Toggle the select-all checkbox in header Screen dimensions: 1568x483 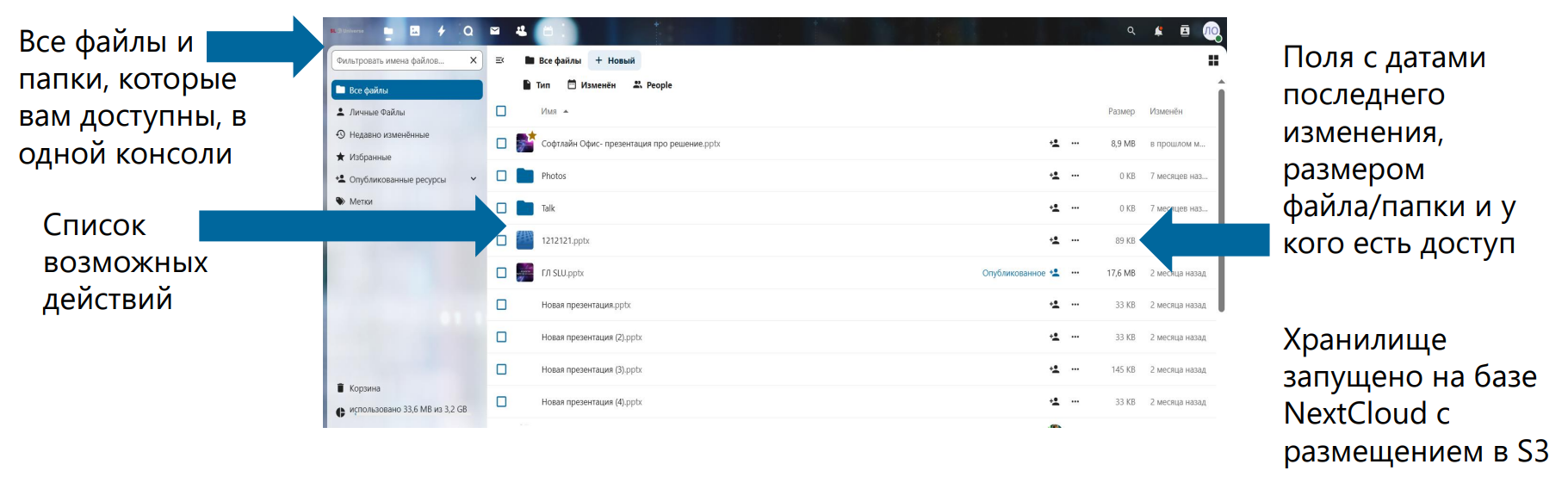pos(501,111)
